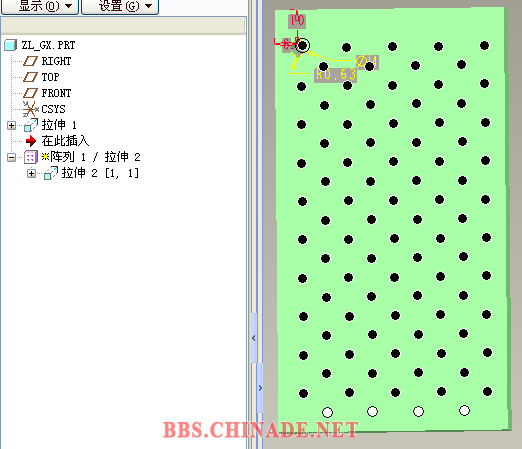Click the RIGHT datum plane icon

pos(30,61)
